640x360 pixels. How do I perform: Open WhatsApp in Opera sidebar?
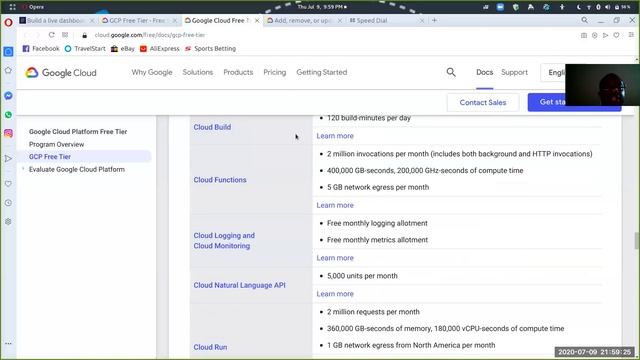coord(8,115)
